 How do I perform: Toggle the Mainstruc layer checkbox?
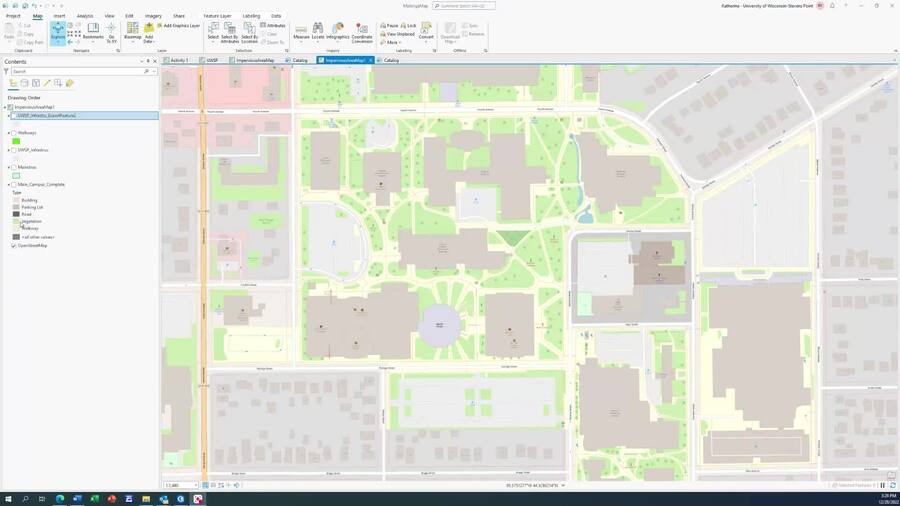click(x=14, y=168)
